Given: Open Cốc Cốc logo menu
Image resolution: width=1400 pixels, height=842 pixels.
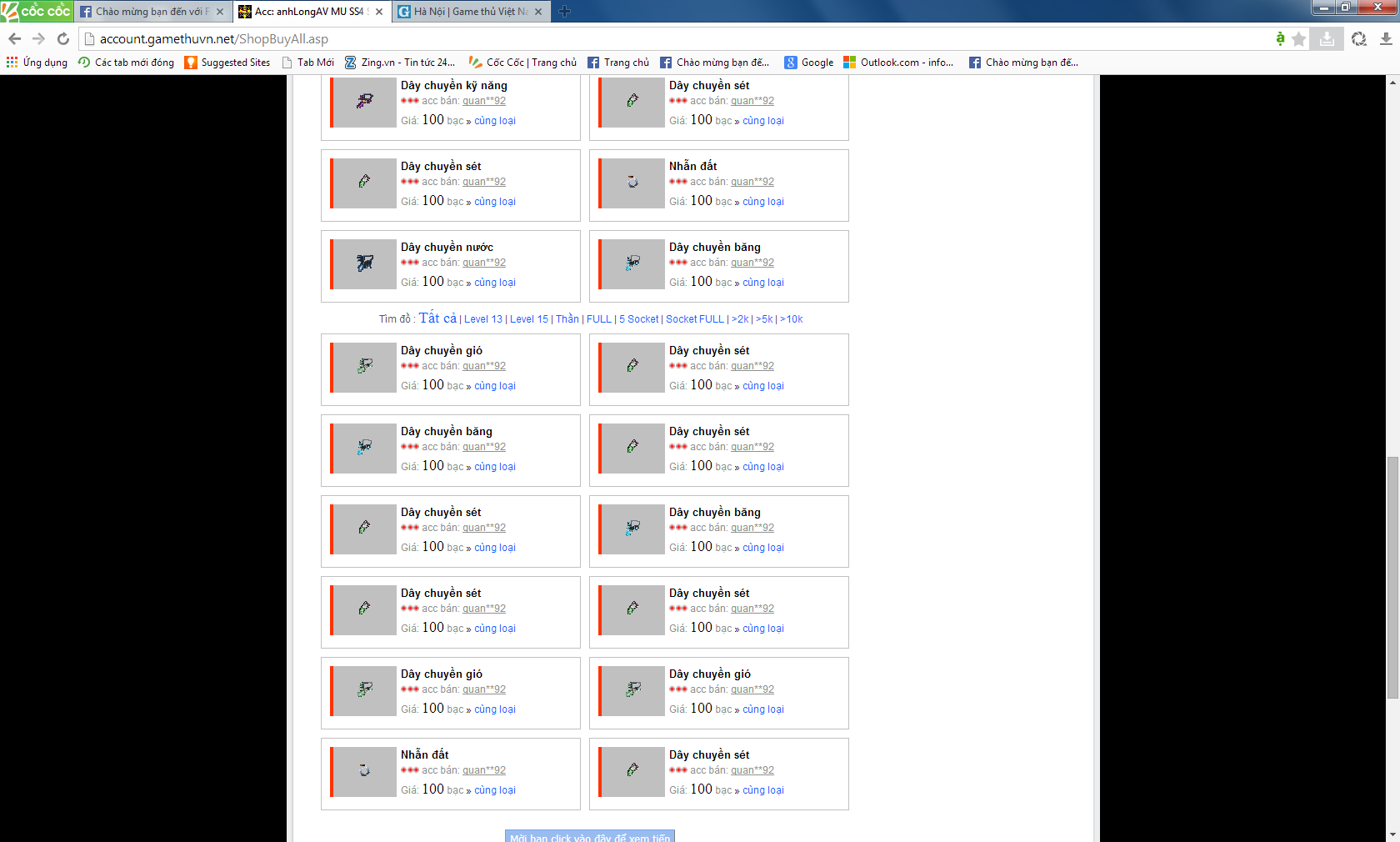Looking at the screenshot, I should (x=37, y=11).
